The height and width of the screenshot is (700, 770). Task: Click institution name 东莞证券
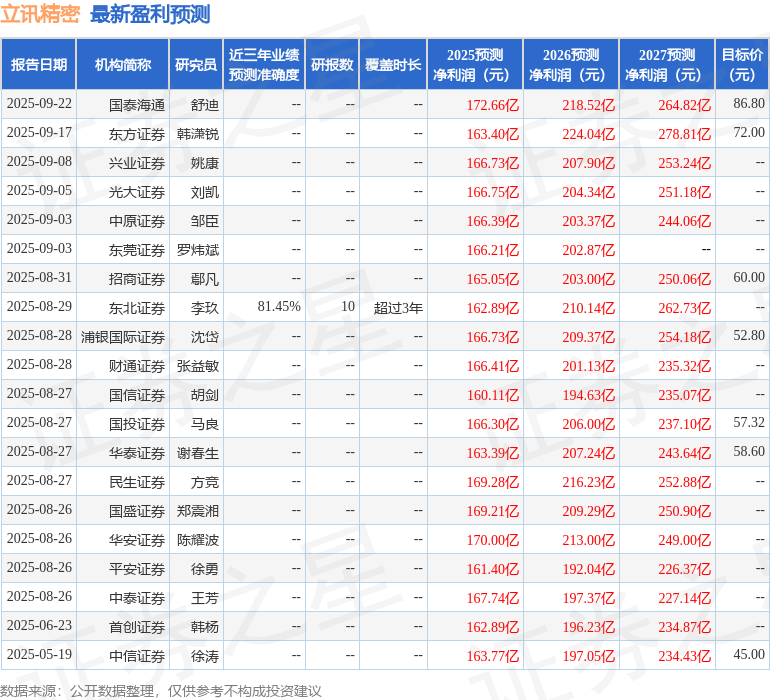pos(137,250)
